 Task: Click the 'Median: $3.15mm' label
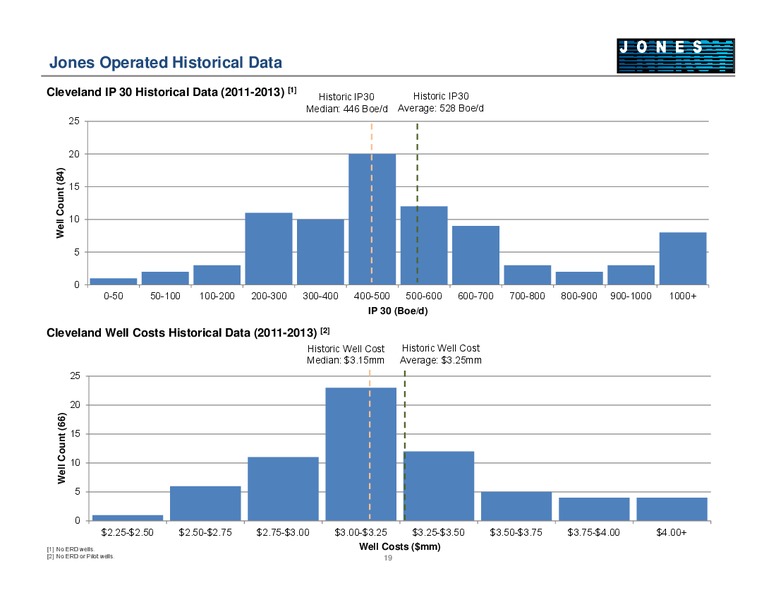345,360
